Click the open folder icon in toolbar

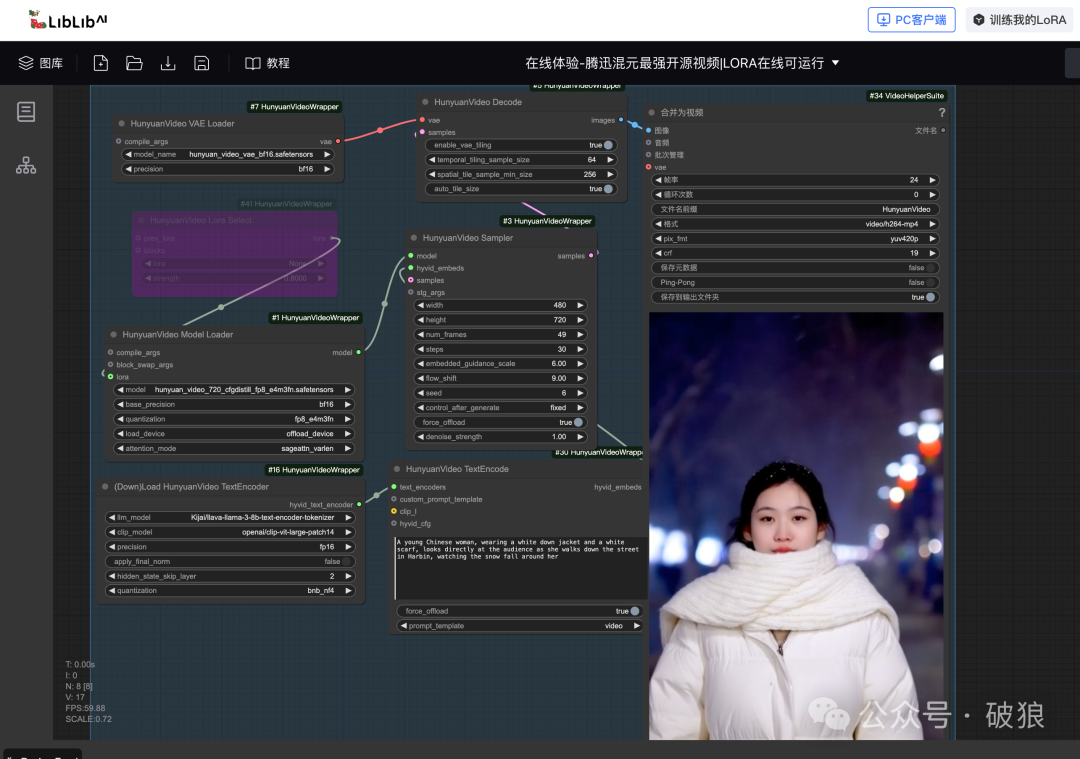134,62
